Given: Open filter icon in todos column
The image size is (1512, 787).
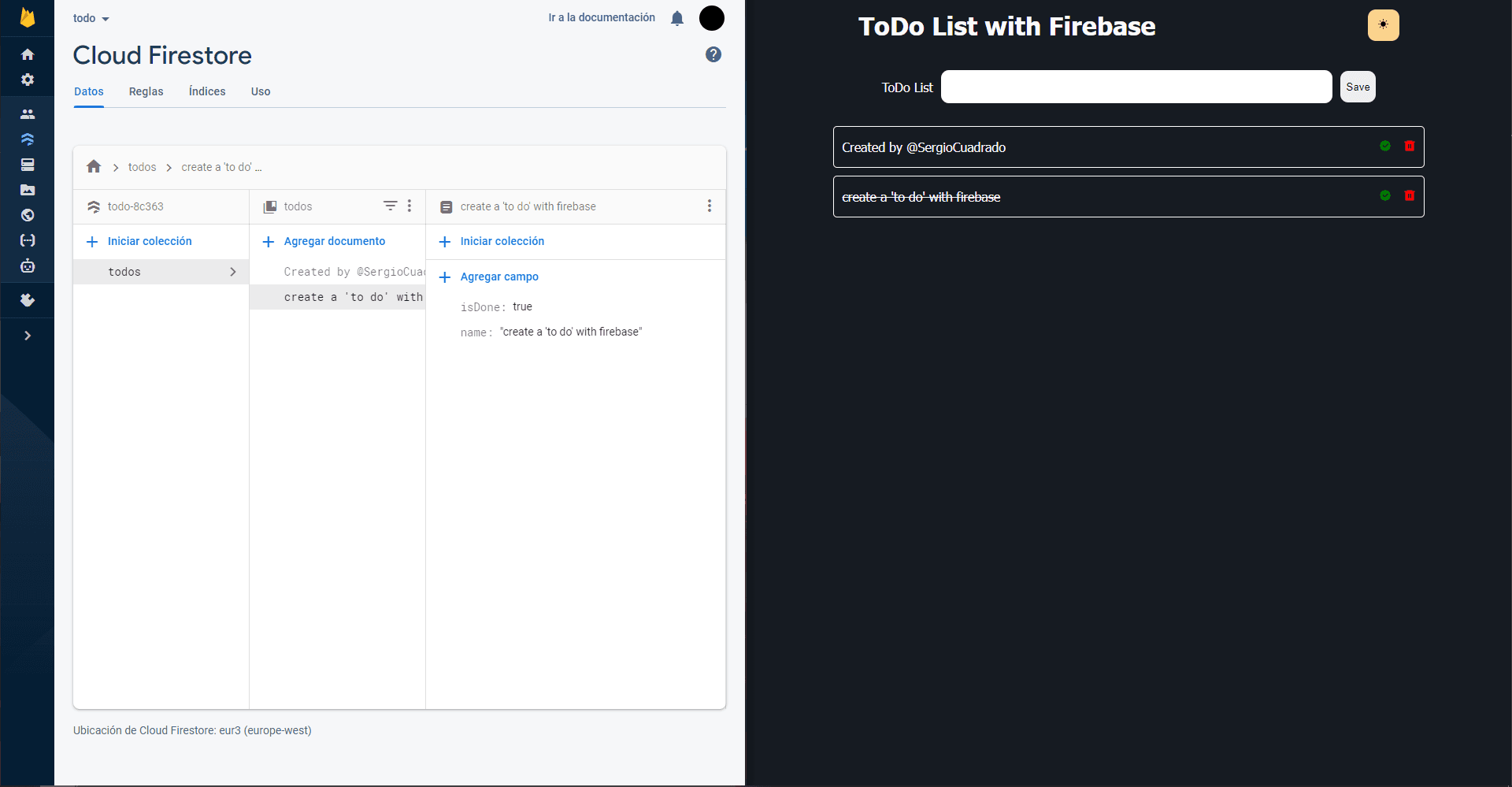Looking at the screenshot, I should click(390, 206).
